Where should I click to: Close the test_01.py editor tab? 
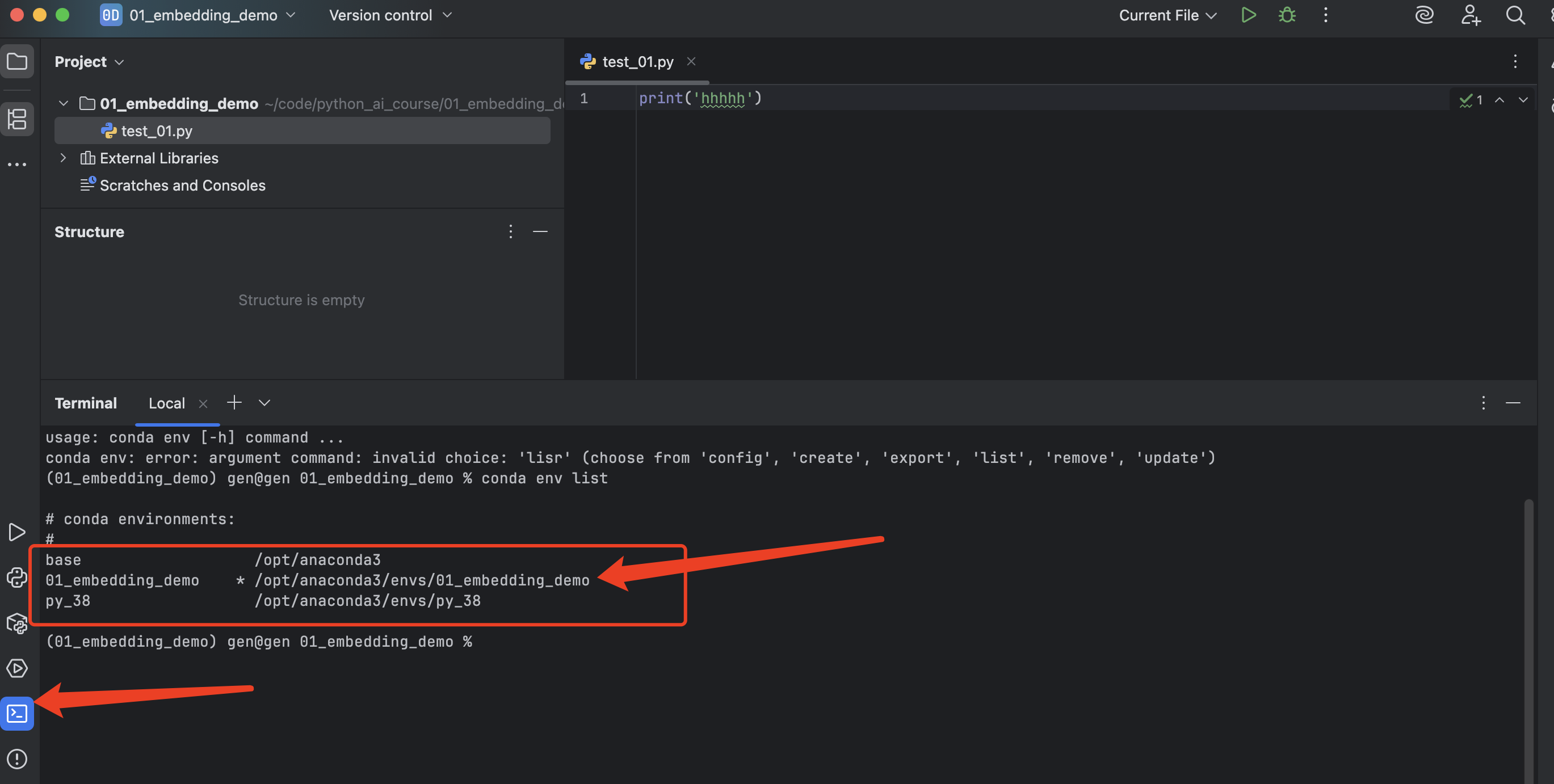691,61
